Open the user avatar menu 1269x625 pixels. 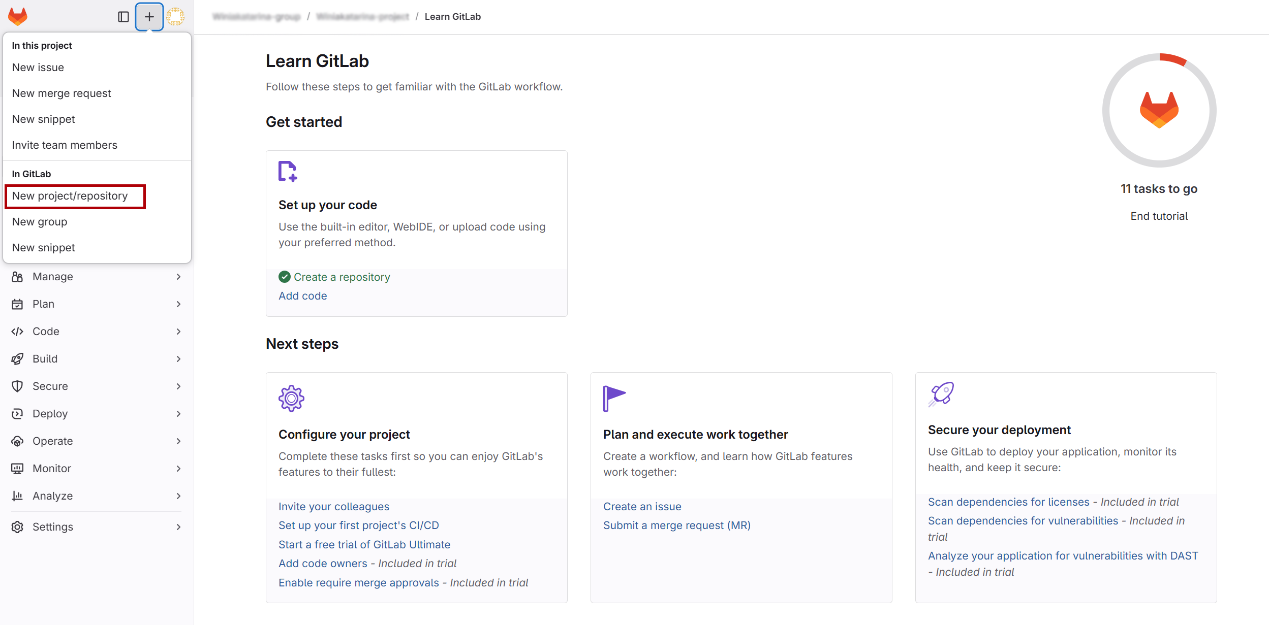pos(175,17)
